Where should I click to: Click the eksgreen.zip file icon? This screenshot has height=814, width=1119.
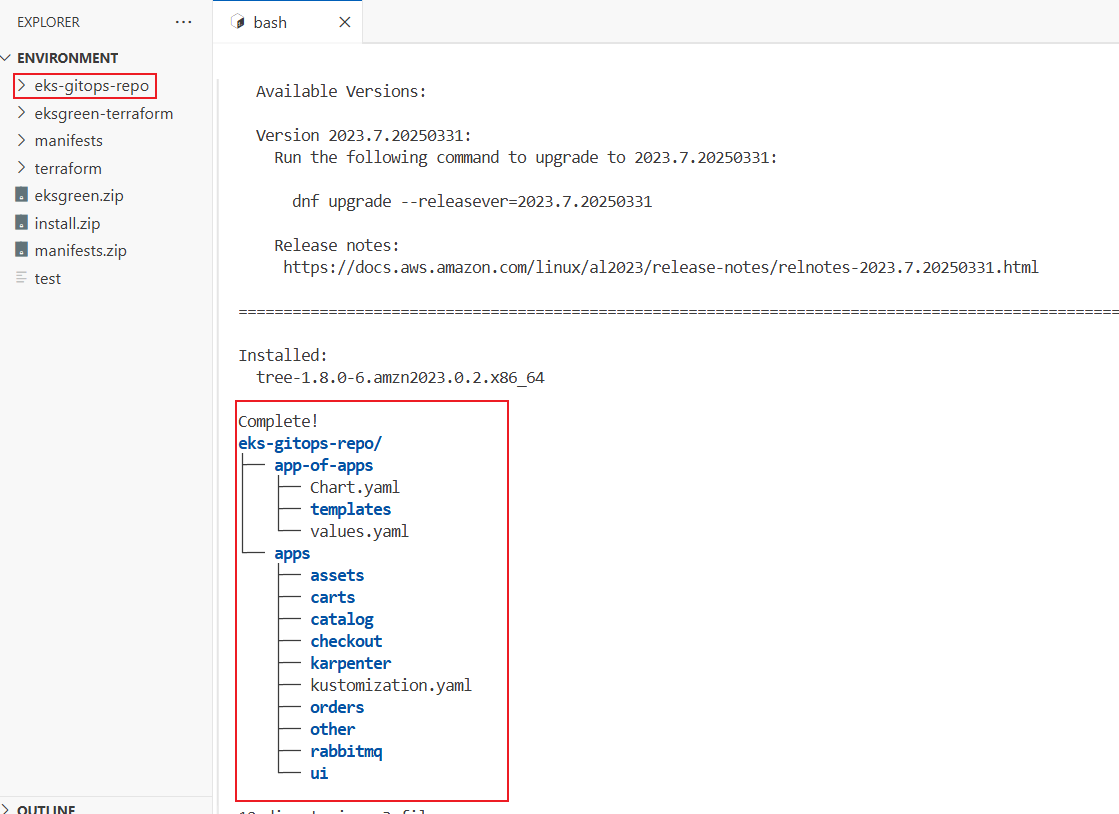point(21,195)
